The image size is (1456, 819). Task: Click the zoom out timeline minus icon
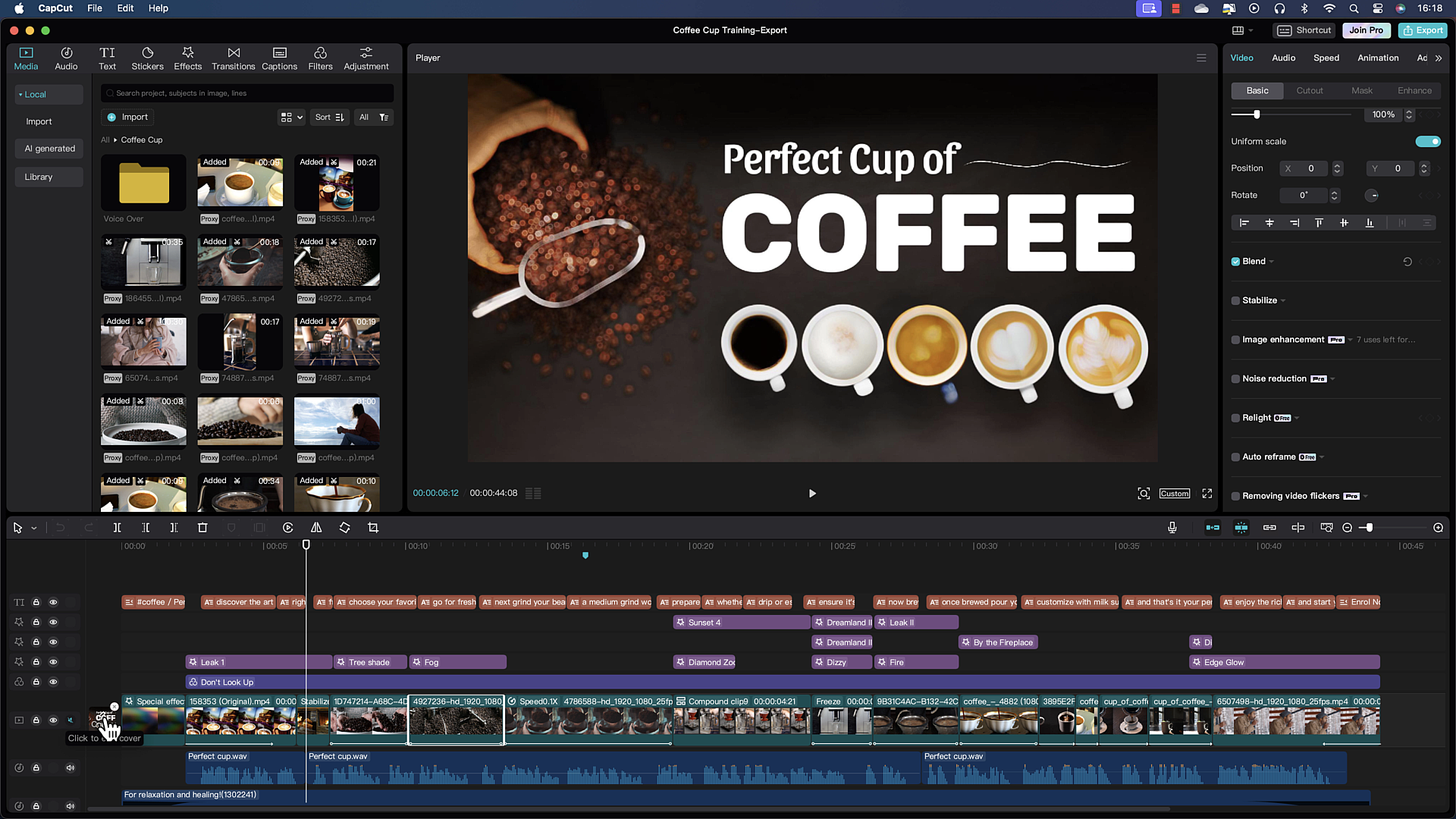1348,528
